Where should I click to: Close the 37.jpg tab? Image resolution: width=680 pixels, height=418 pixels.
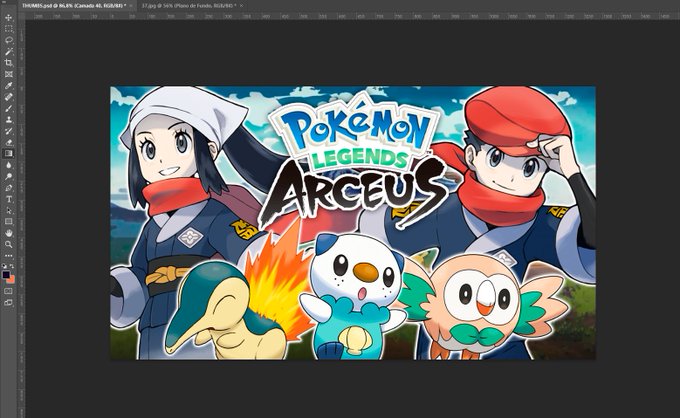pyautogui.click(x=241, y=6)
